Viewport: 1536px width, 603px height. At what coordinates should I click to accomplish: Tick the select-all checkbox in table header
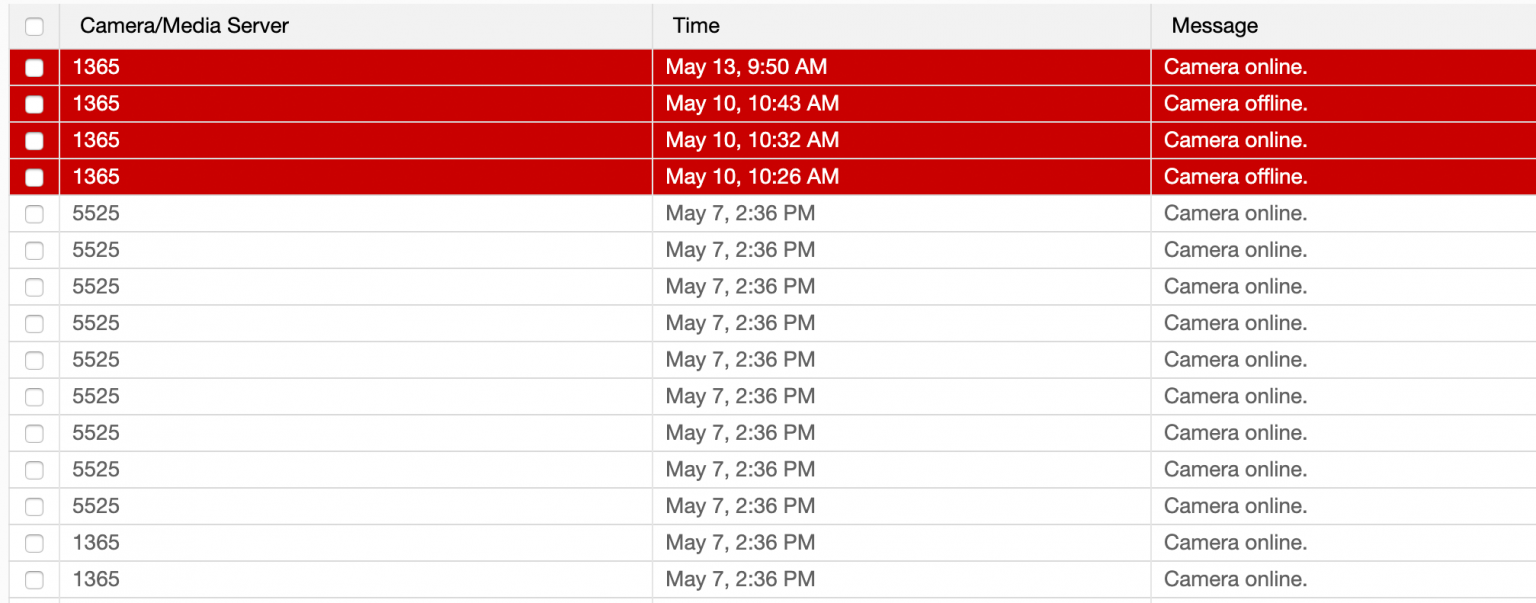pos(34,26)
